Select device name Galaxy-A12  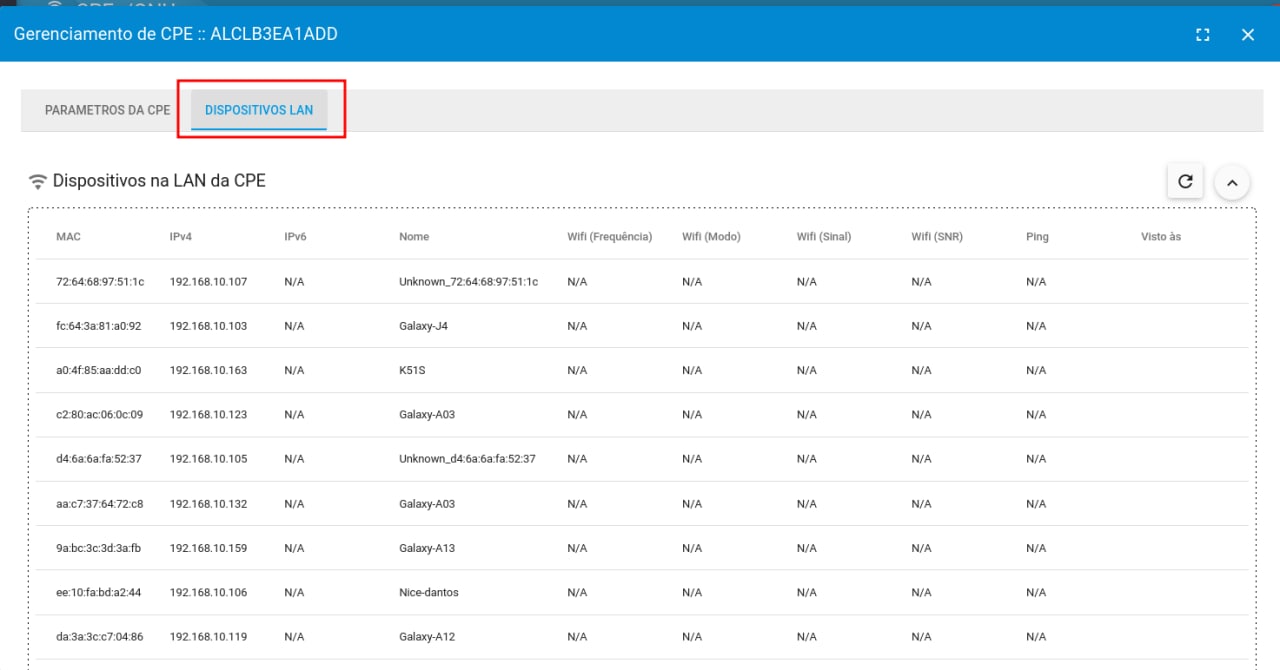(427, 637)
